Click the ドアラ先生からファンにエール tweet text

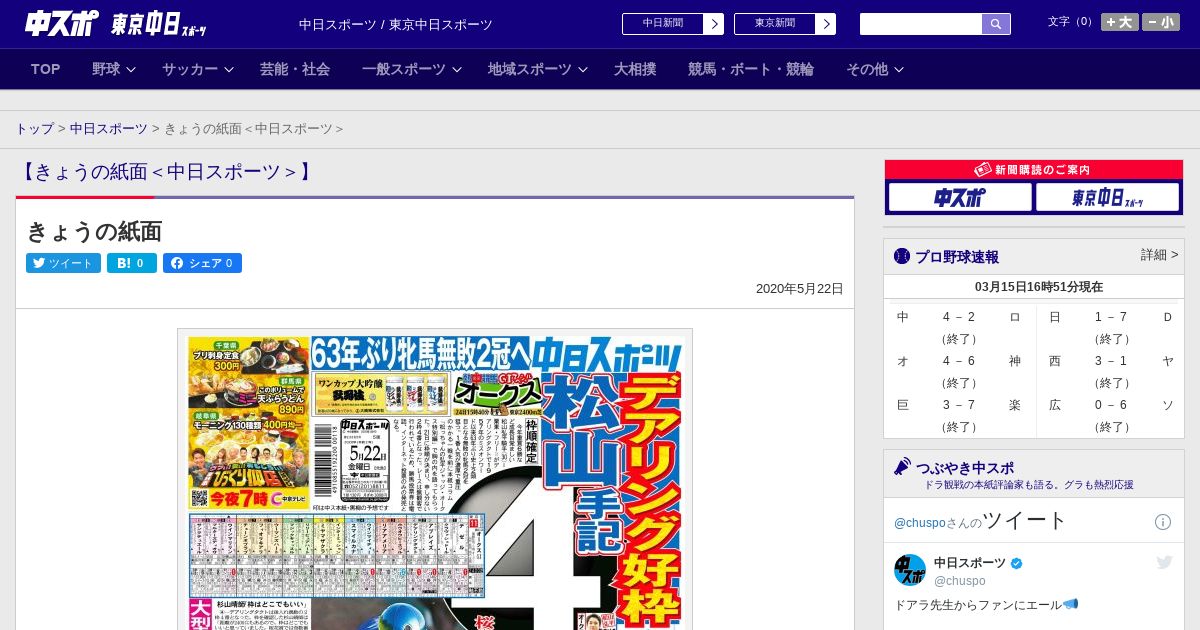[986, 604]
